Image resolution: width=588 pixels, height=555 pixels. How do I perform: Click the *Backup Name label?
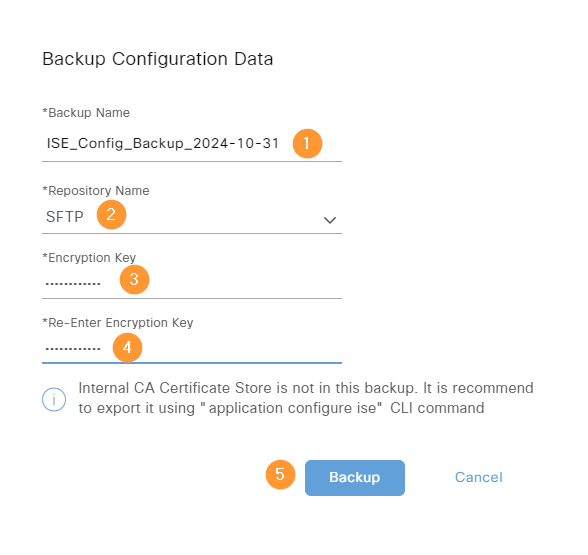[86, 113]
